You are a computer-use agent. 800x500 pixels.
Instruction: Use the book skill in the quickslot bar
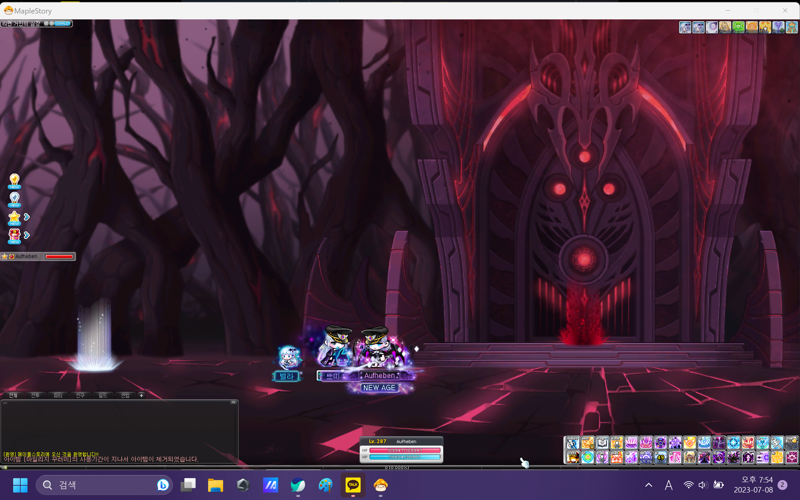pyautogui.click(x=602, y=443)
